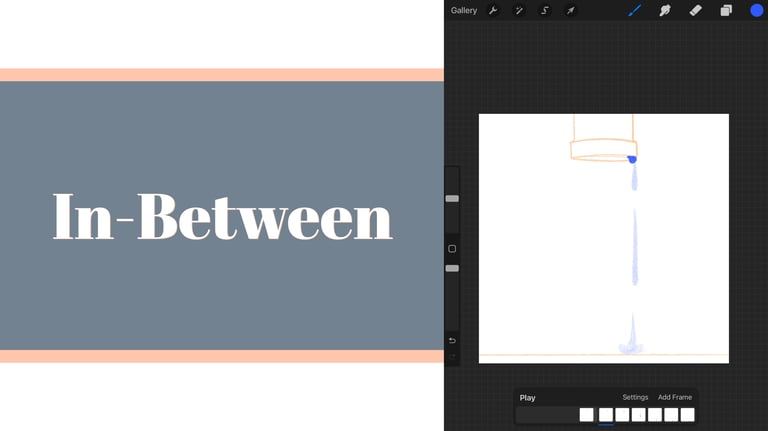
Task: Select the last frame in timeline
Action: 687,415
